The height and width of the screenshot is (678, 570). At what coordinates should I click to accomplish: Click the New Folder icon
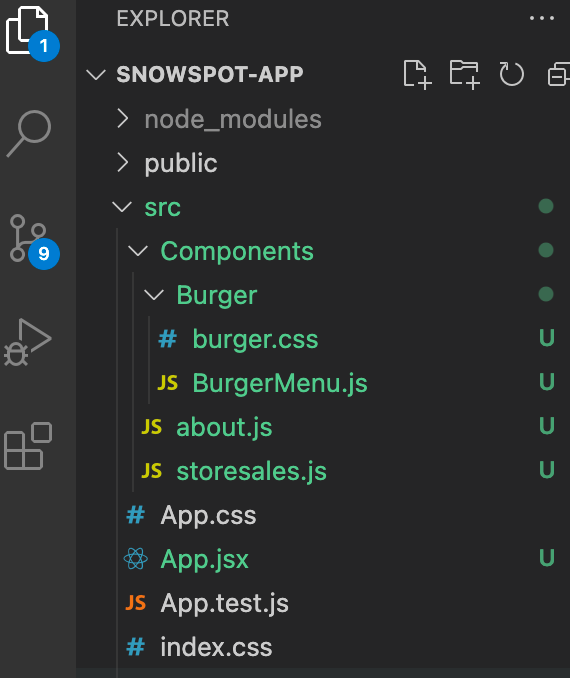[x=464, y=75]
